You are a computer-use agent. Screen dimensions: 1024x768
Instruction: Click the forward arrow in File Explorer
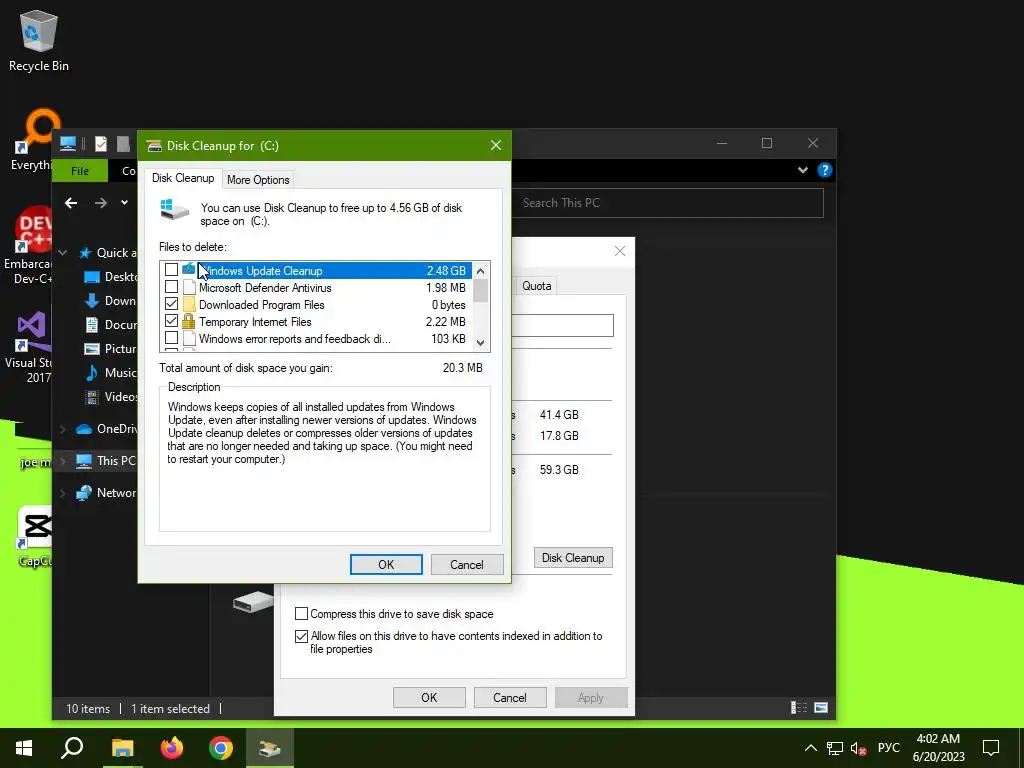[x=101, y=203]
